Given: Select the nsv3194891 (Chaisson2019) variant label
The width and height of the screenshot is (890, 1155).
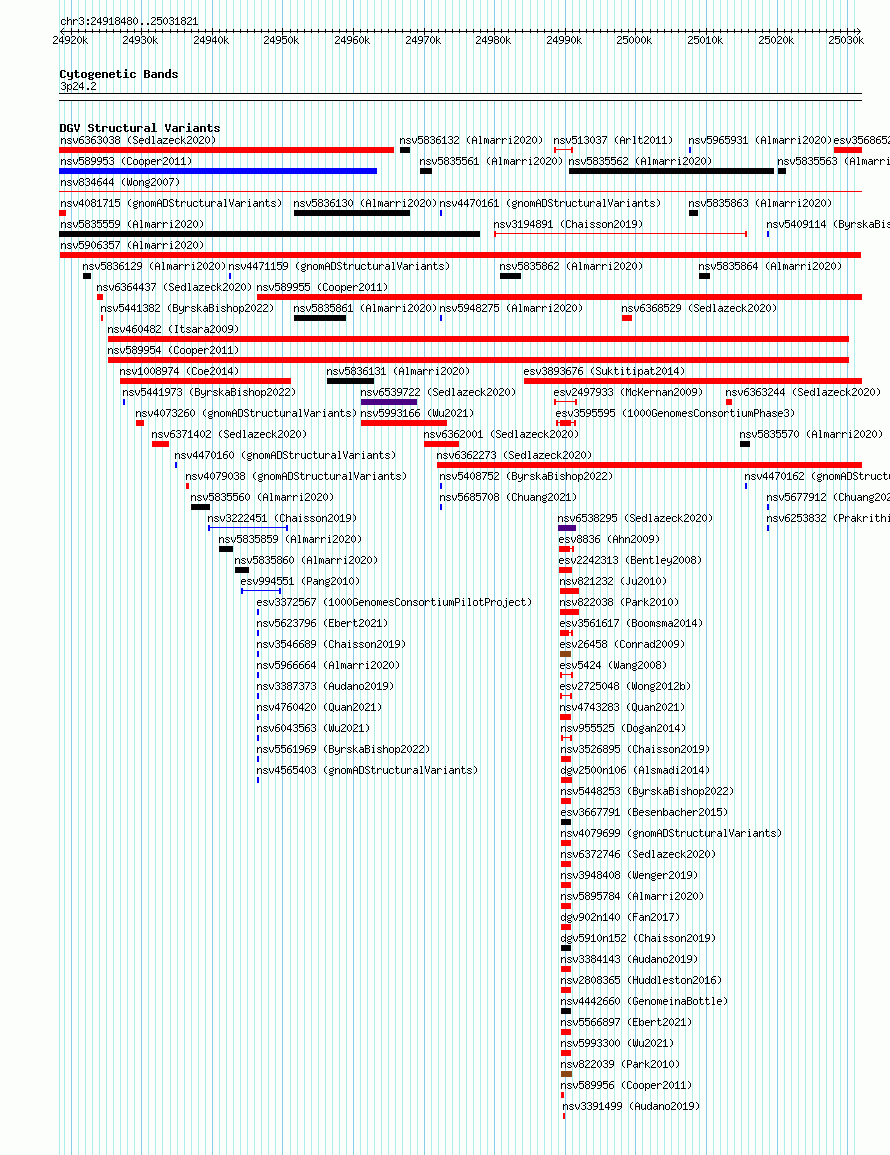Looking at the screenshot, I should (x=568, y=224).
